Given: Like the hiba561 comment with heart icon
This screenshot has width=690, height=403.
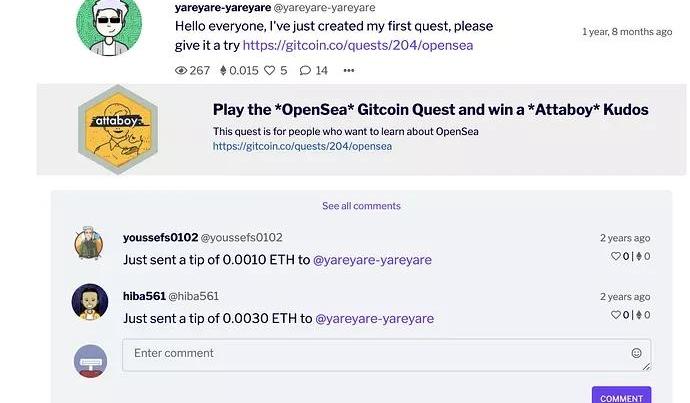Looking at the screenshot, I should coord(615,315).
